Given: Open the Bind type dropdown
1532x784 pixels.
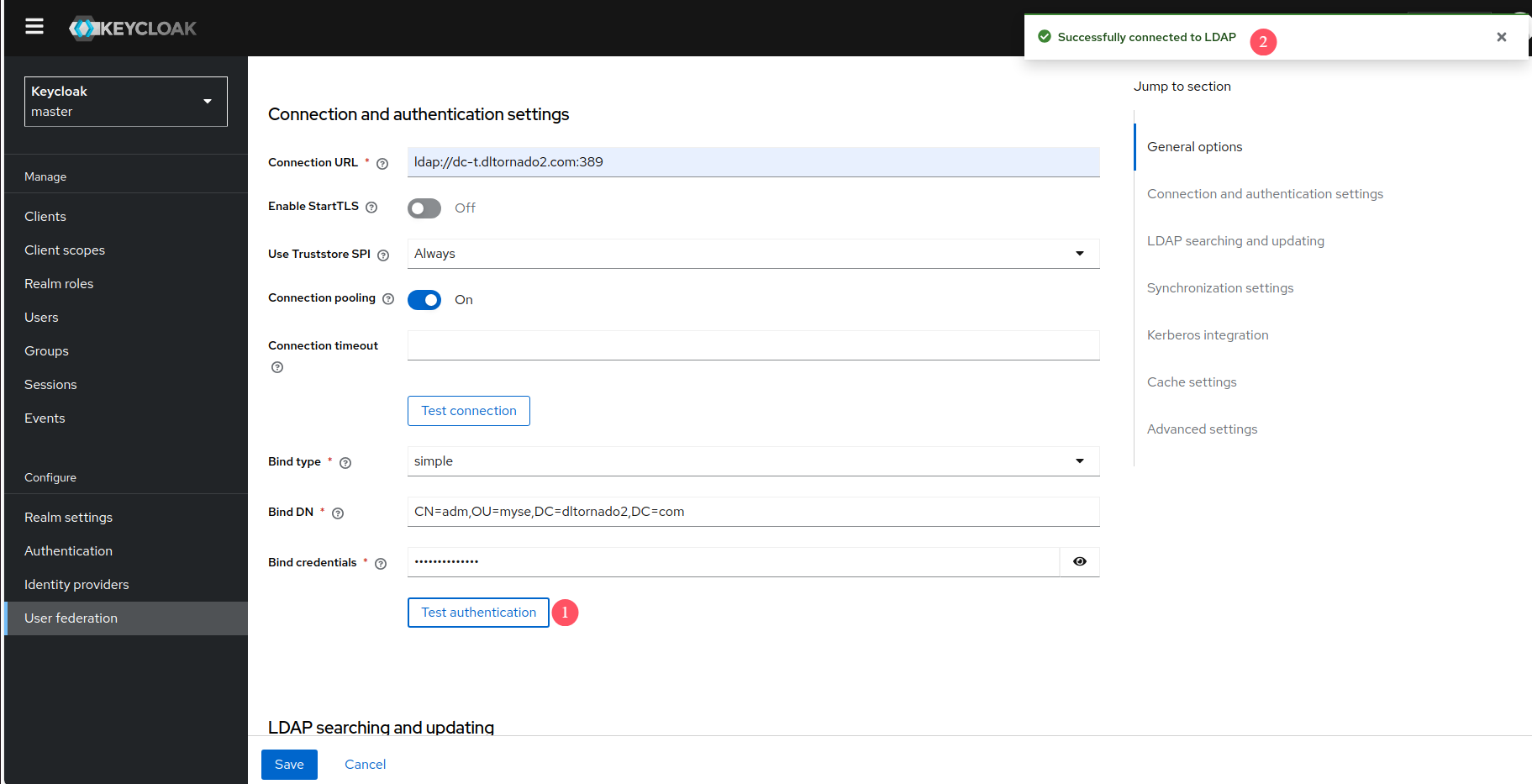Looking at the screenshot, I should (753, 461).
